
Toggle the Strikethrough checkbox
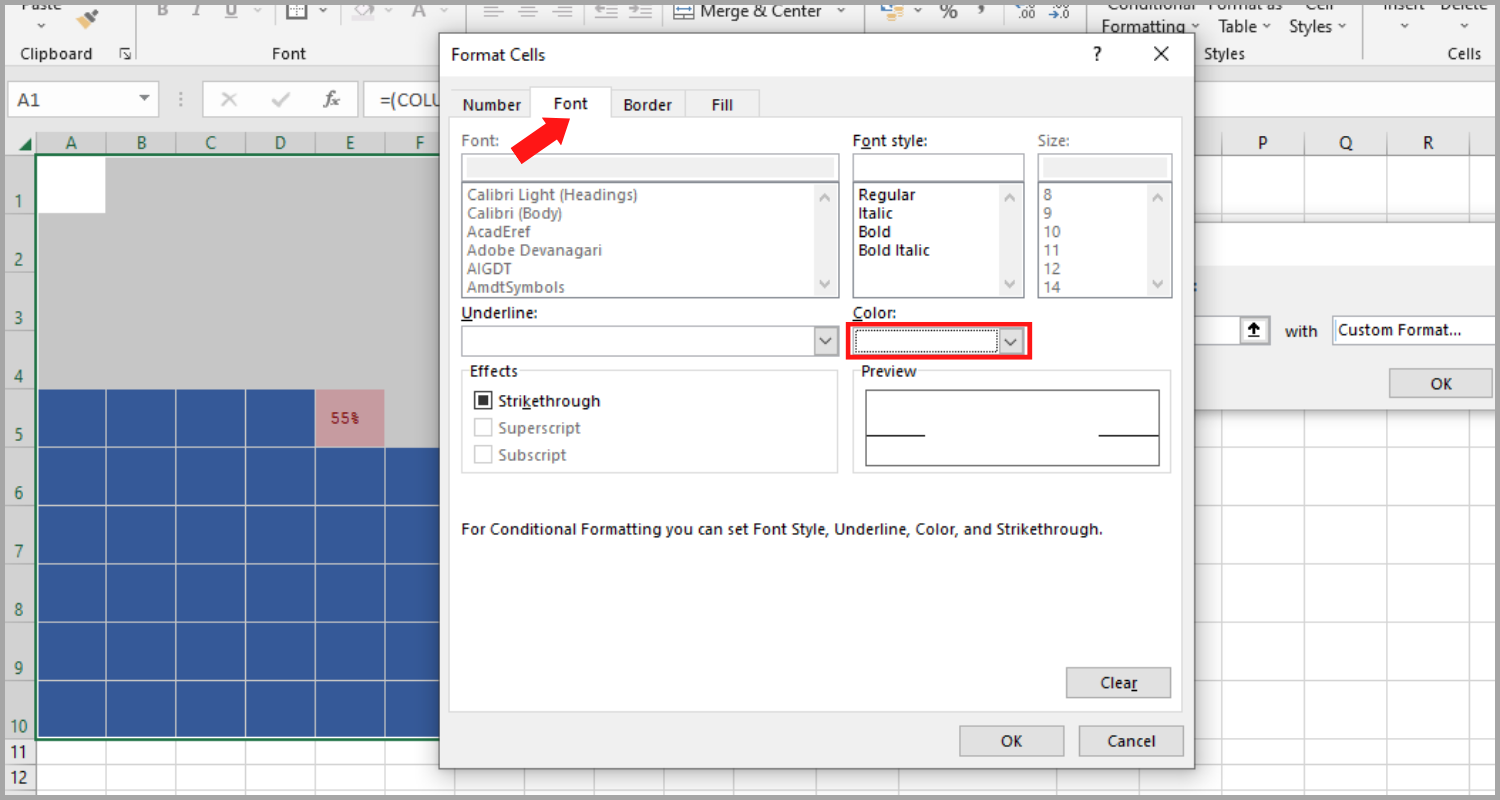point(483,401)
